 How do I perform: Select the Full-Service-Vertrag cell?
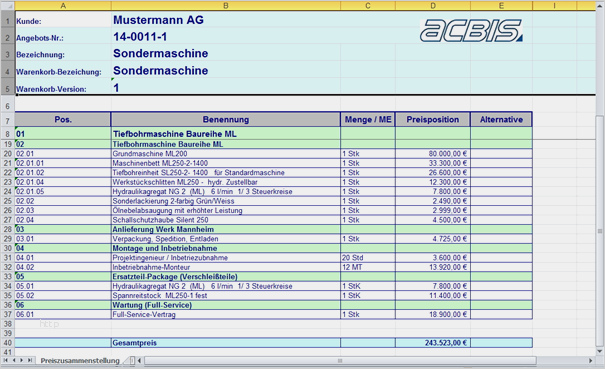[226, 314]
